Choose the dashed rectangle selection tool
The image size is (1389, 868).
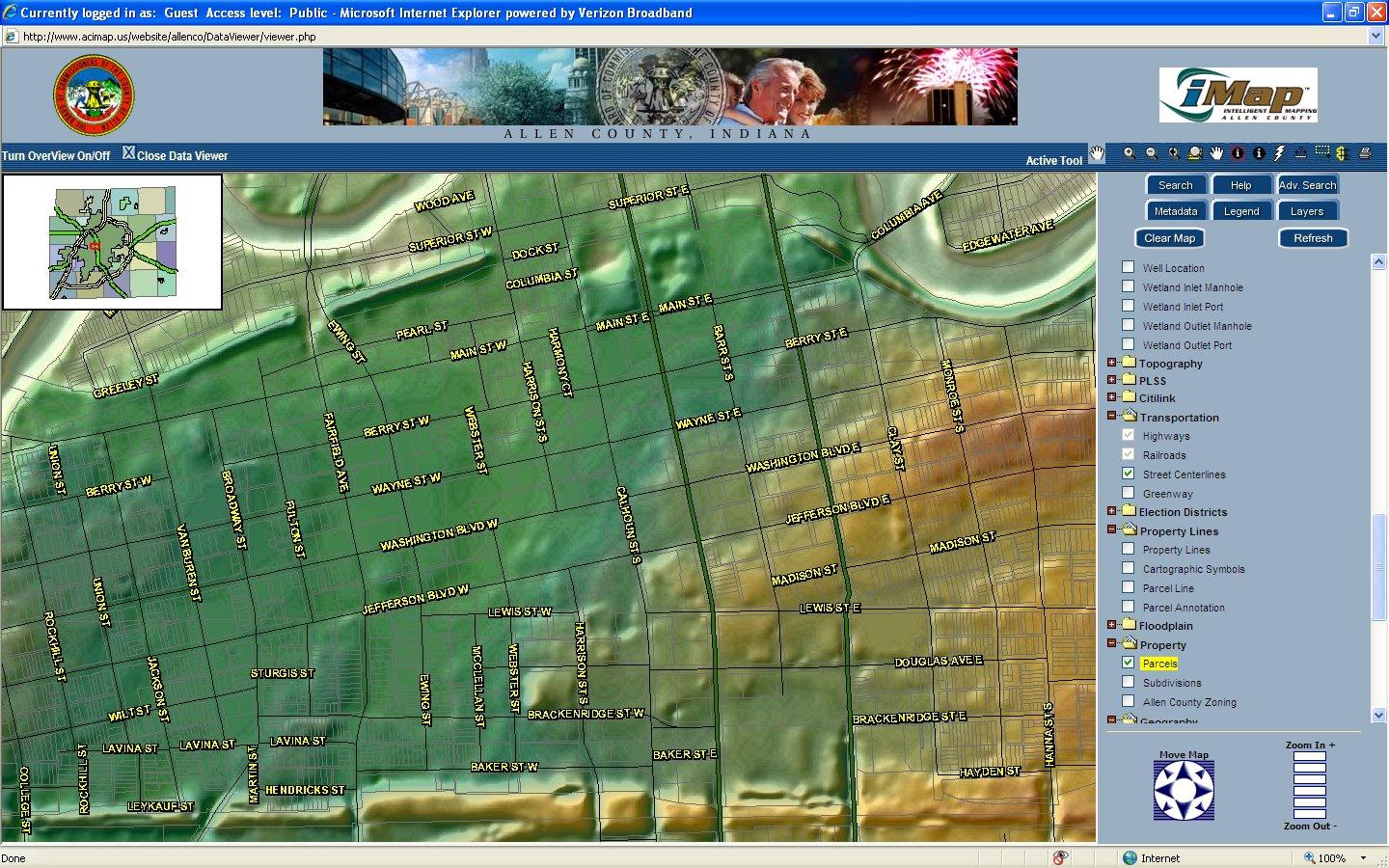1321,152
